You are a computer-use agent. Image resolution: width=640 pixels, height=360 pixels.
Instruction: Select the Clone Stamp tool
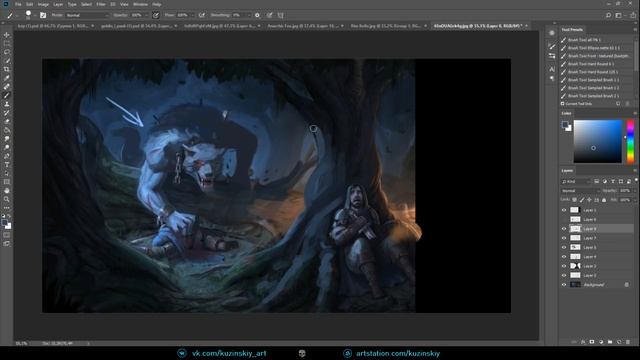[x=7, y=104]
